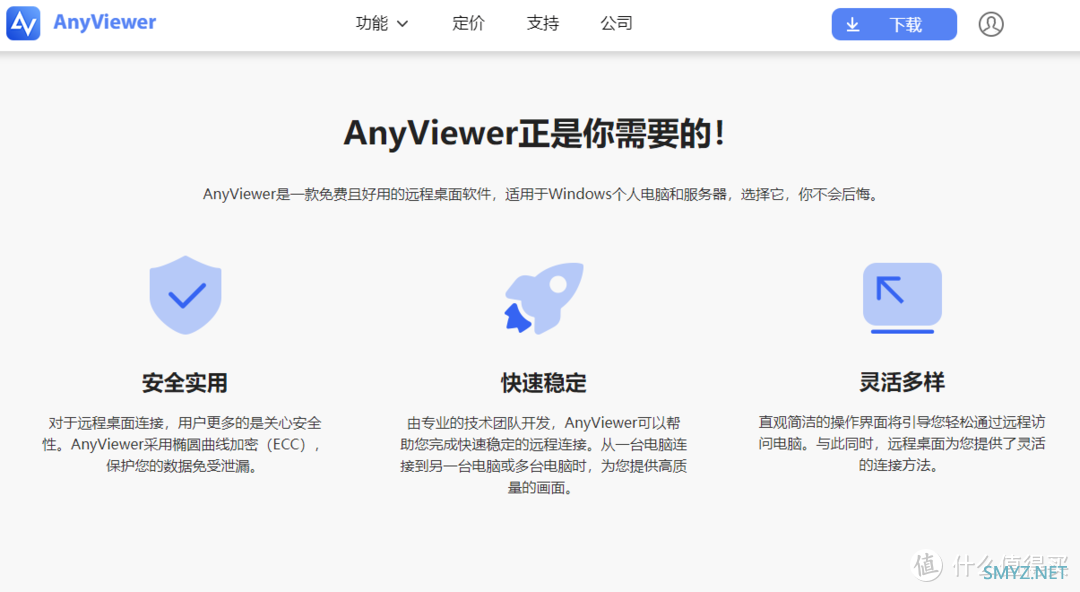
Task: Open the user account profile icon
Action: pos(990,24)
